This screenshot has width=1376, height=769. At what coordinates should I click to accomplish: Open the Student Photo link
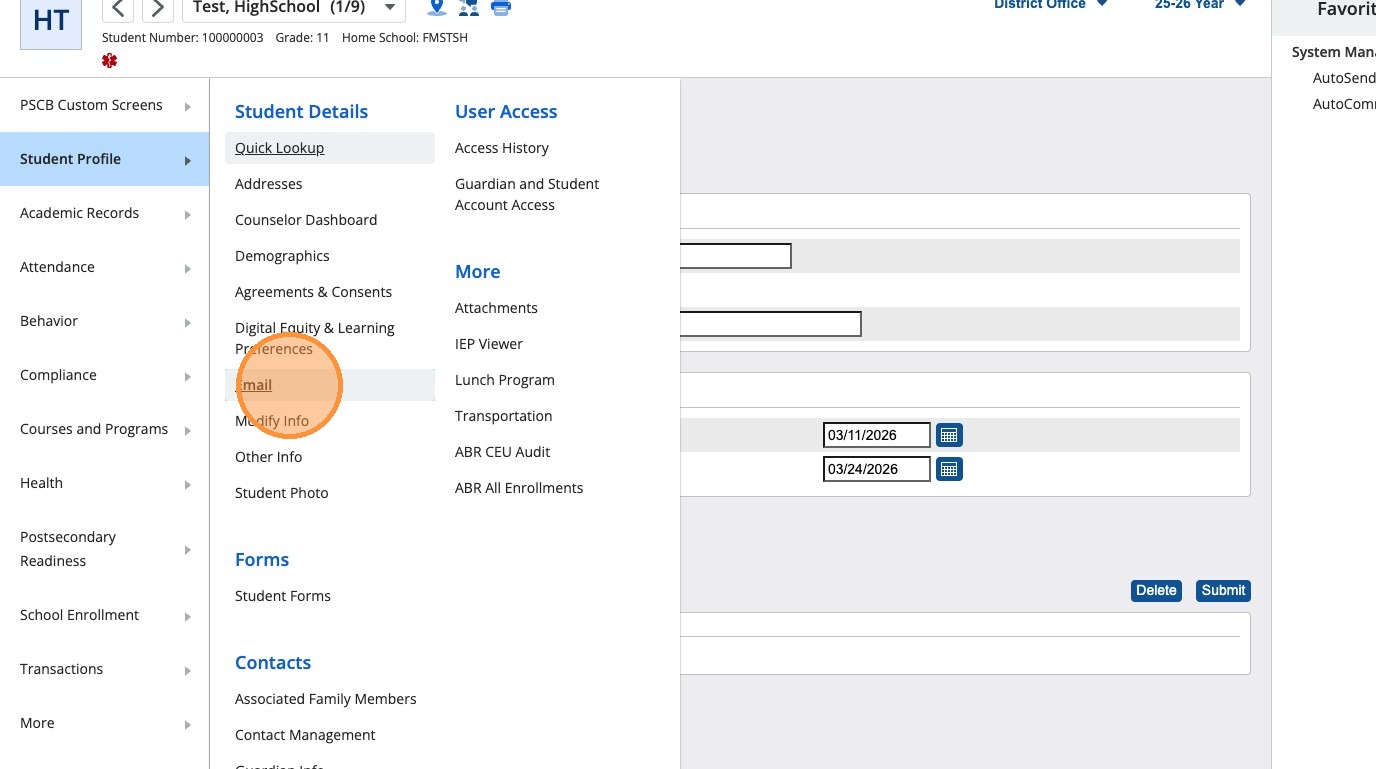(x=281, y=493)
